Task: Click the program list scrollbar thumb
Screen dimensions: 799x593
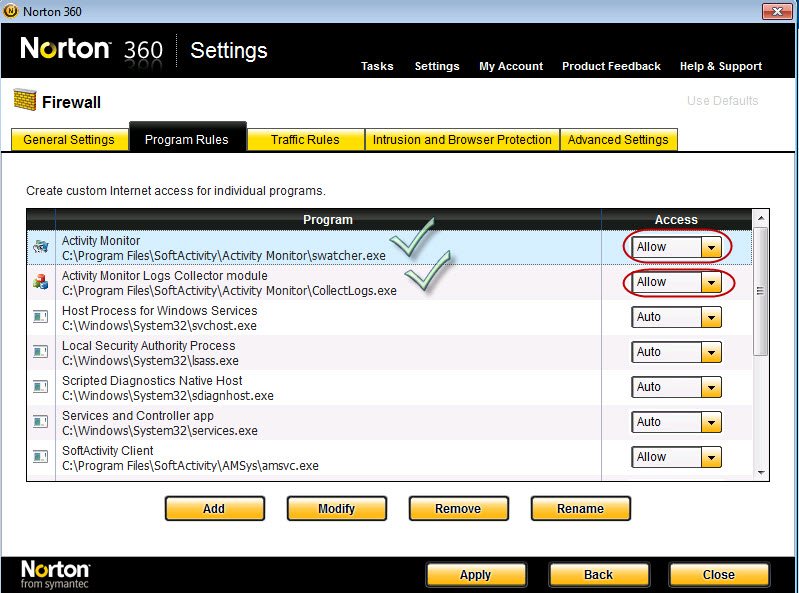Action: coord(760,291)
